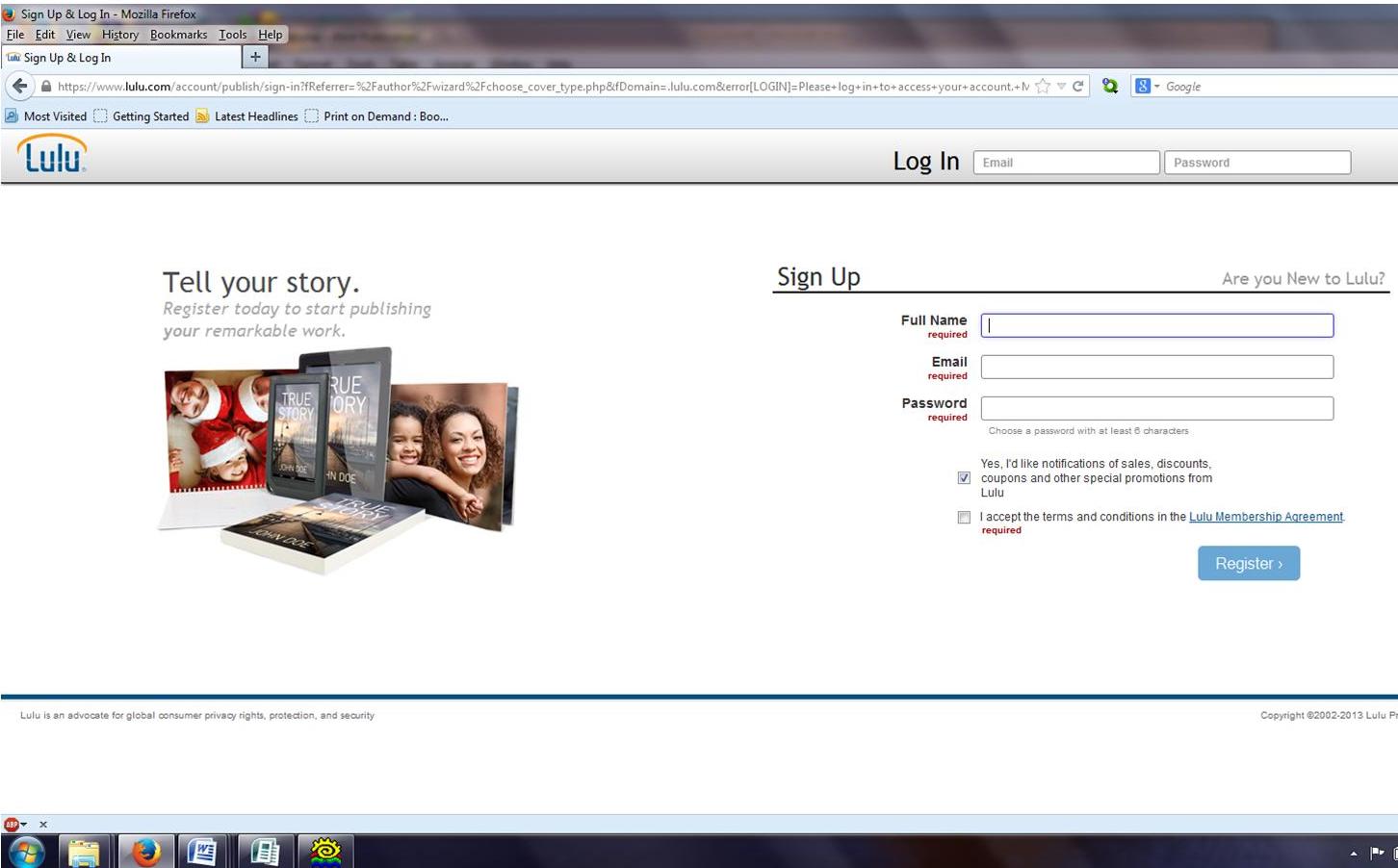Click the Adblock Plus ABP icon
Screen dimensions: 1398x868
(x=12, y=825)
